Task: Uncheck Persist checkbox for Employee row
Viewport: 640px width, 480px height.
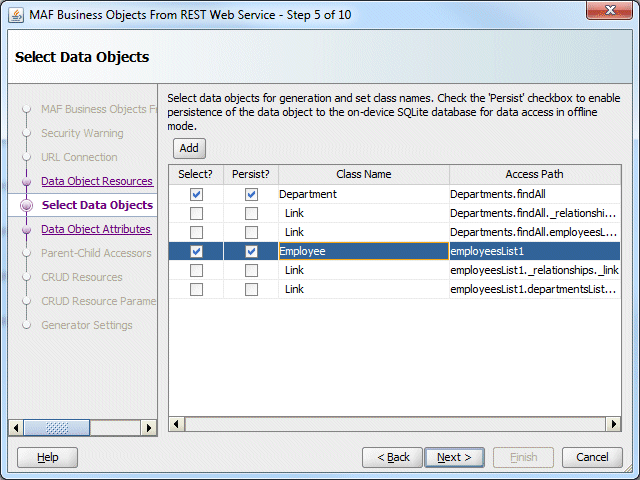Action: tap(251, 251)
